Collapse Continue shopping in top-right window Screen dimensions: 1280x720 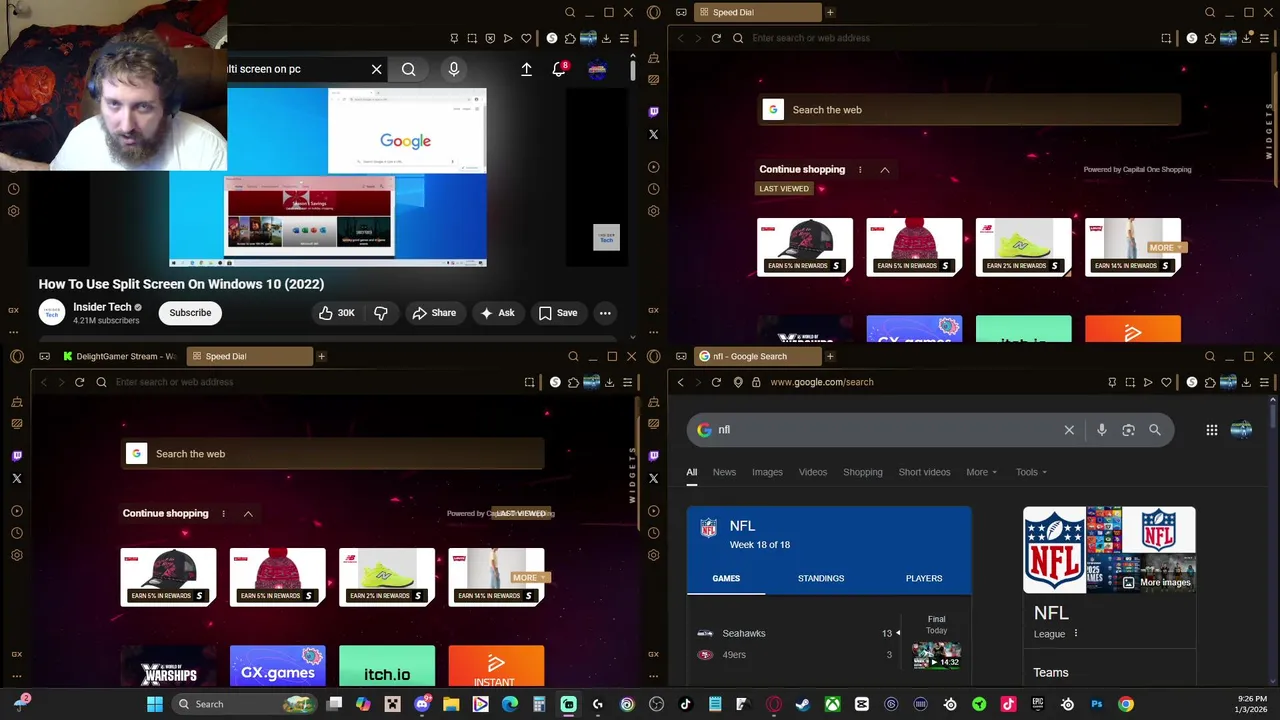[x=884, y=170]
